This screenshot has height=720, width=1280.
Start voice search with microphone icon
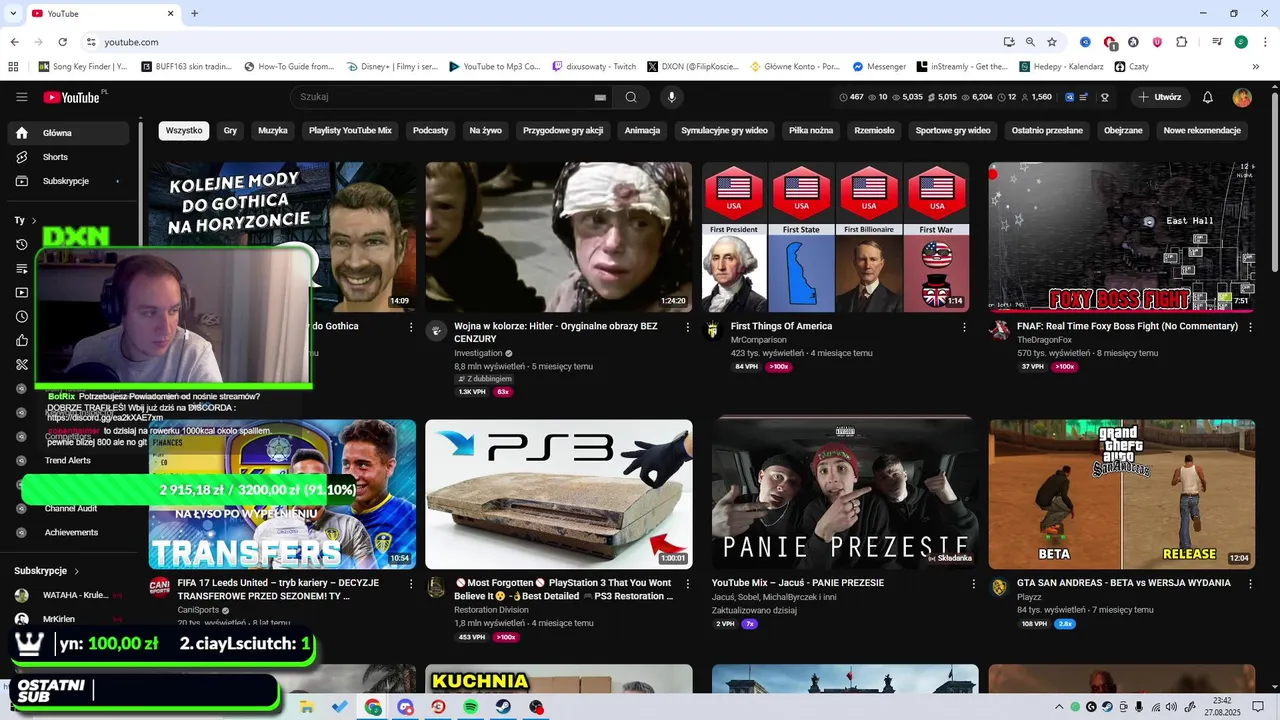pyautogui.click(x=672, y=97)
